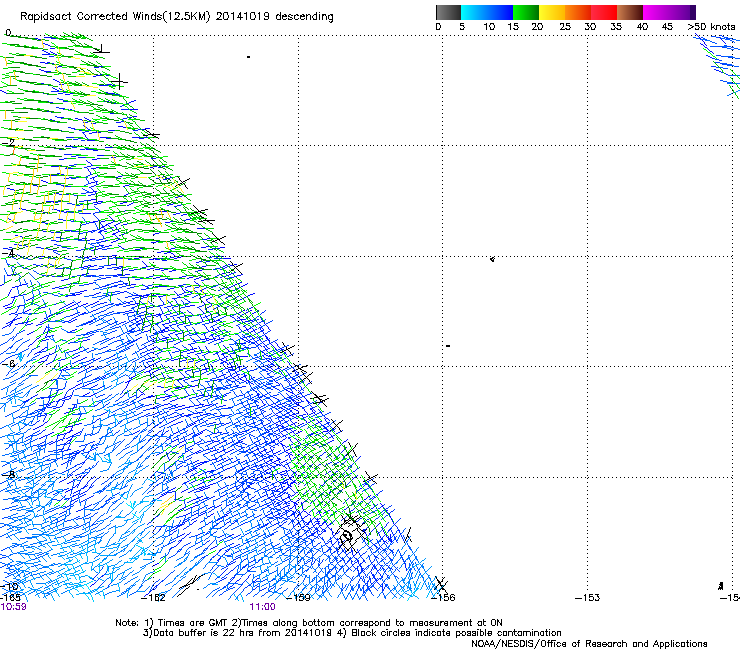Screen dimensions: 740x650
Task: Click the longitude label '-162'
Action: [154, 598]
